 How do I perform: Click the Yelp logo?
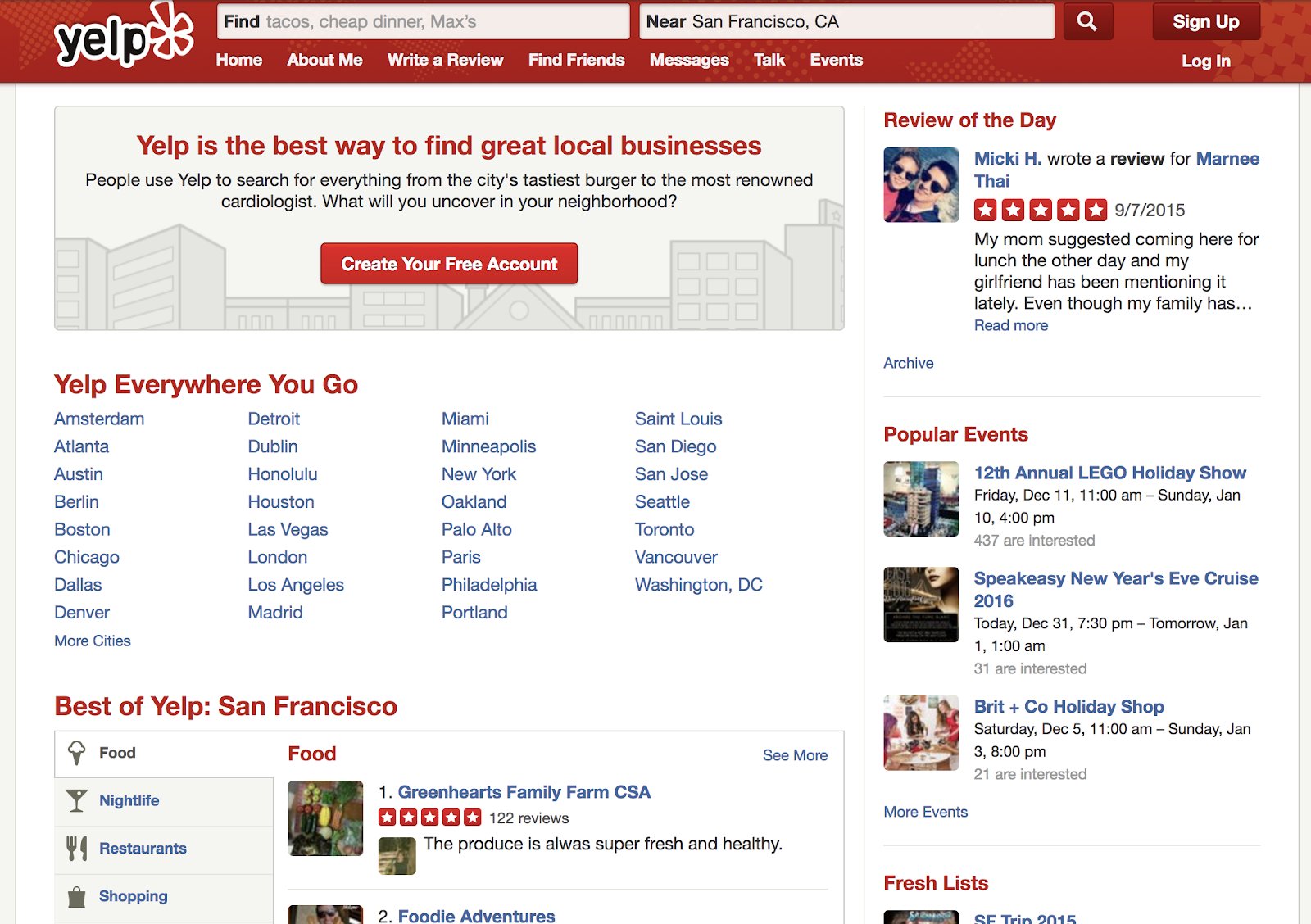[x=123, y=33]
